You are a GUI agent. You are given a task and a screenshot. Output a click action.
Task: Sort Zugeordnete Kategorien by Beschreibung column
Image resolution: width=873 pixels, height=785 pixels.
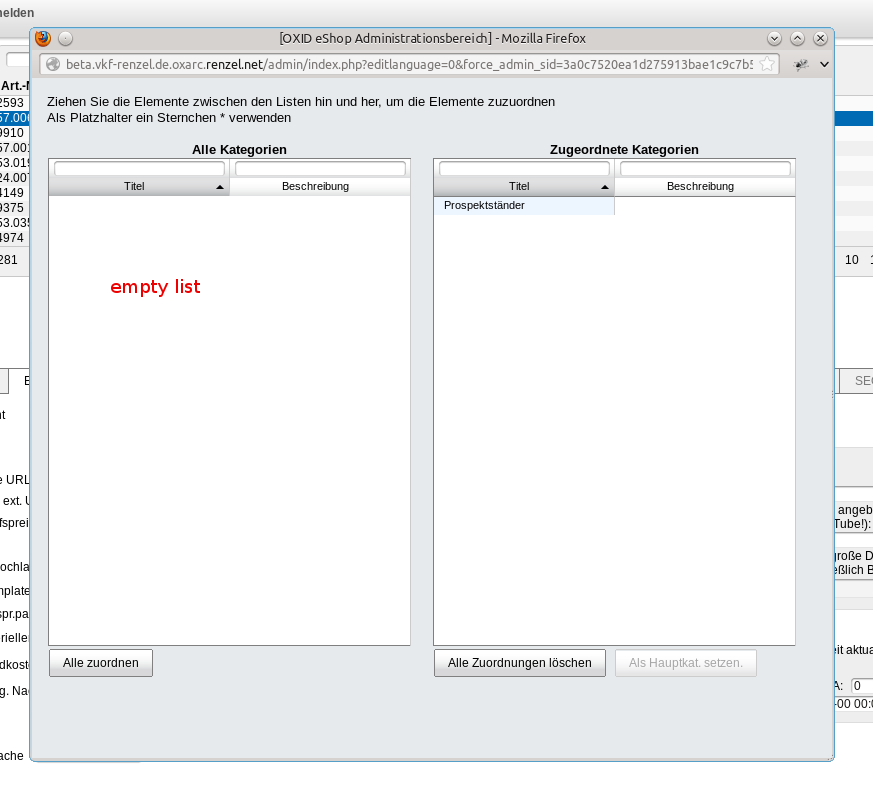(x=700, y=186)
